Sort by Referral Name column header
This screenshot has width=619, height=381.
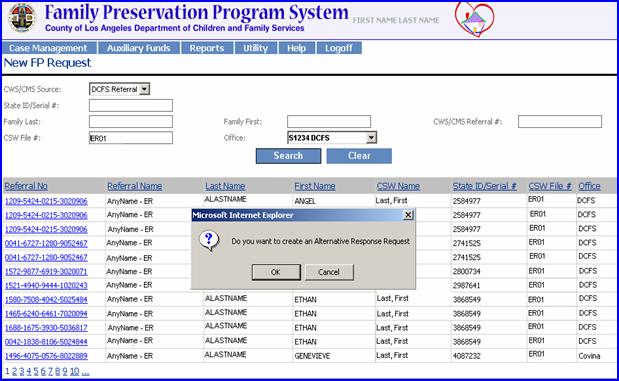tap(135, 186)
